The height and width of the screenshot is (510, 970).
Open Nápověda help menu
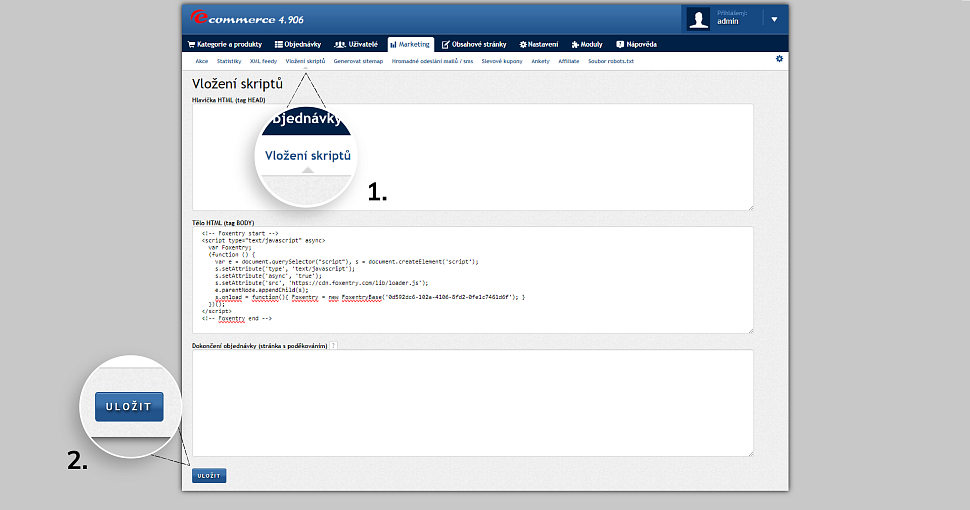[x=637, y=45]
